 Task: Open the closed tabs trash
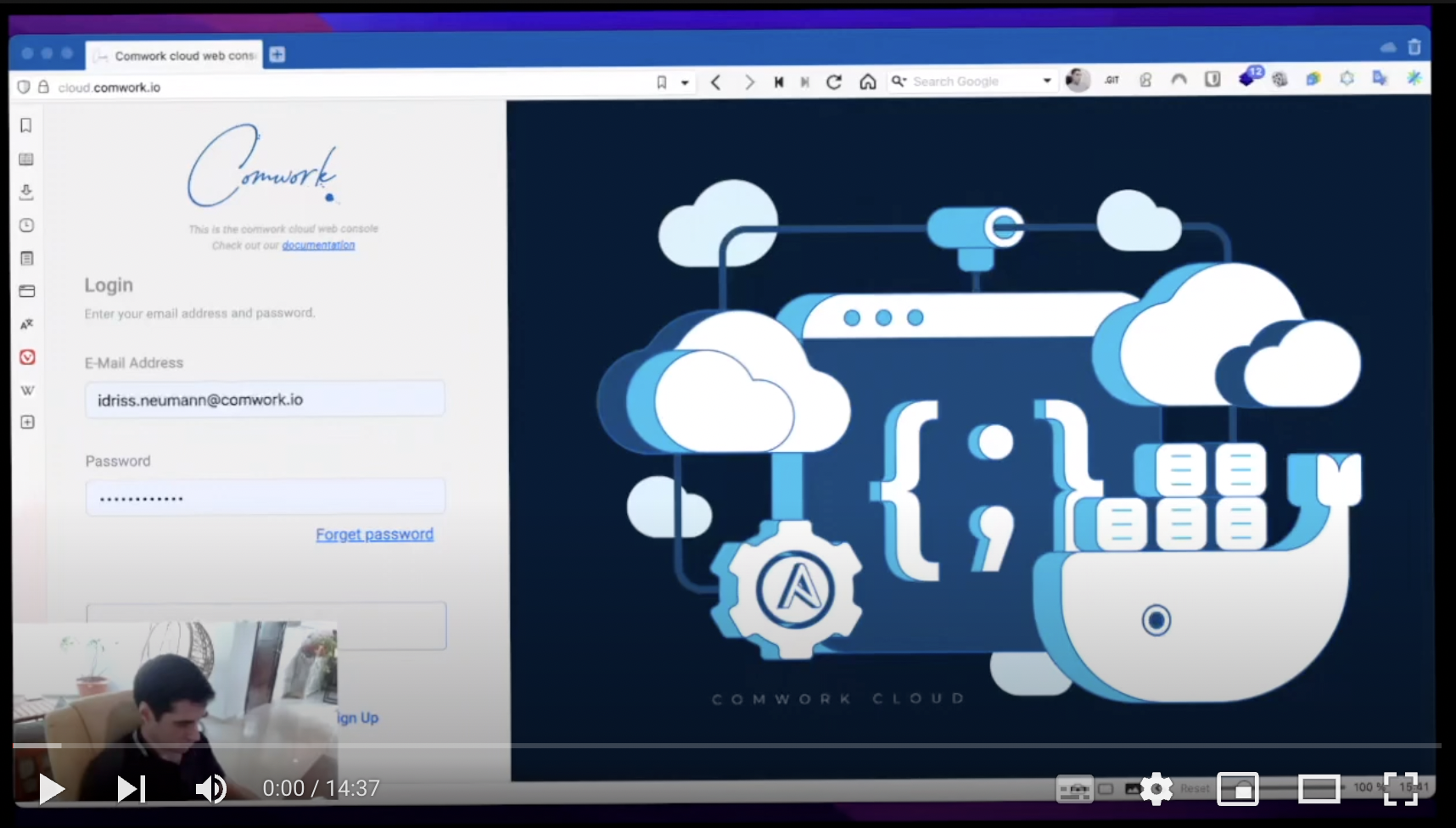(x=1414, y=48)
